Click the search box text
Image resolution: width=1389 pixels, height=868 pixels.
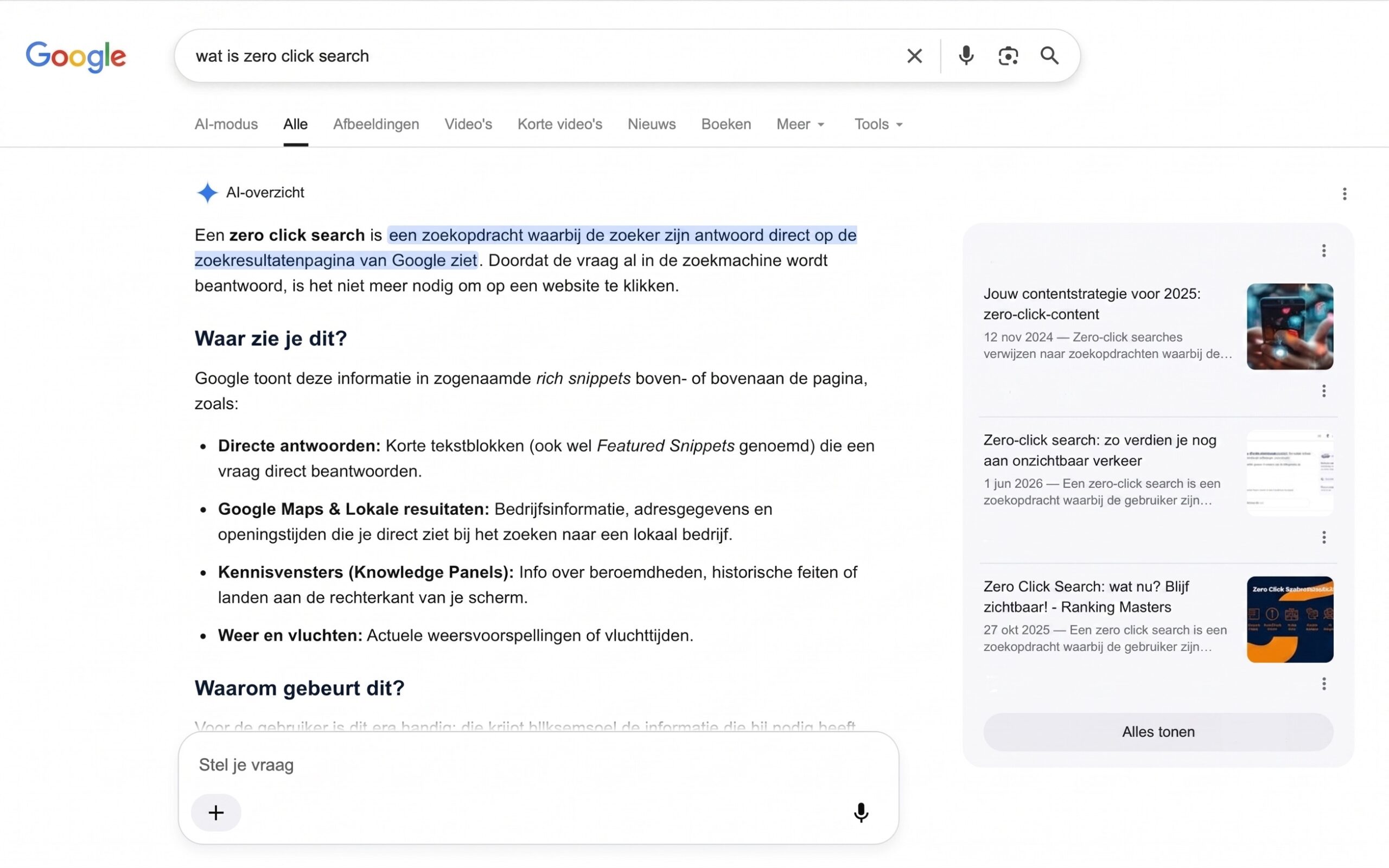pyautogui.click(x=282, y=56)
